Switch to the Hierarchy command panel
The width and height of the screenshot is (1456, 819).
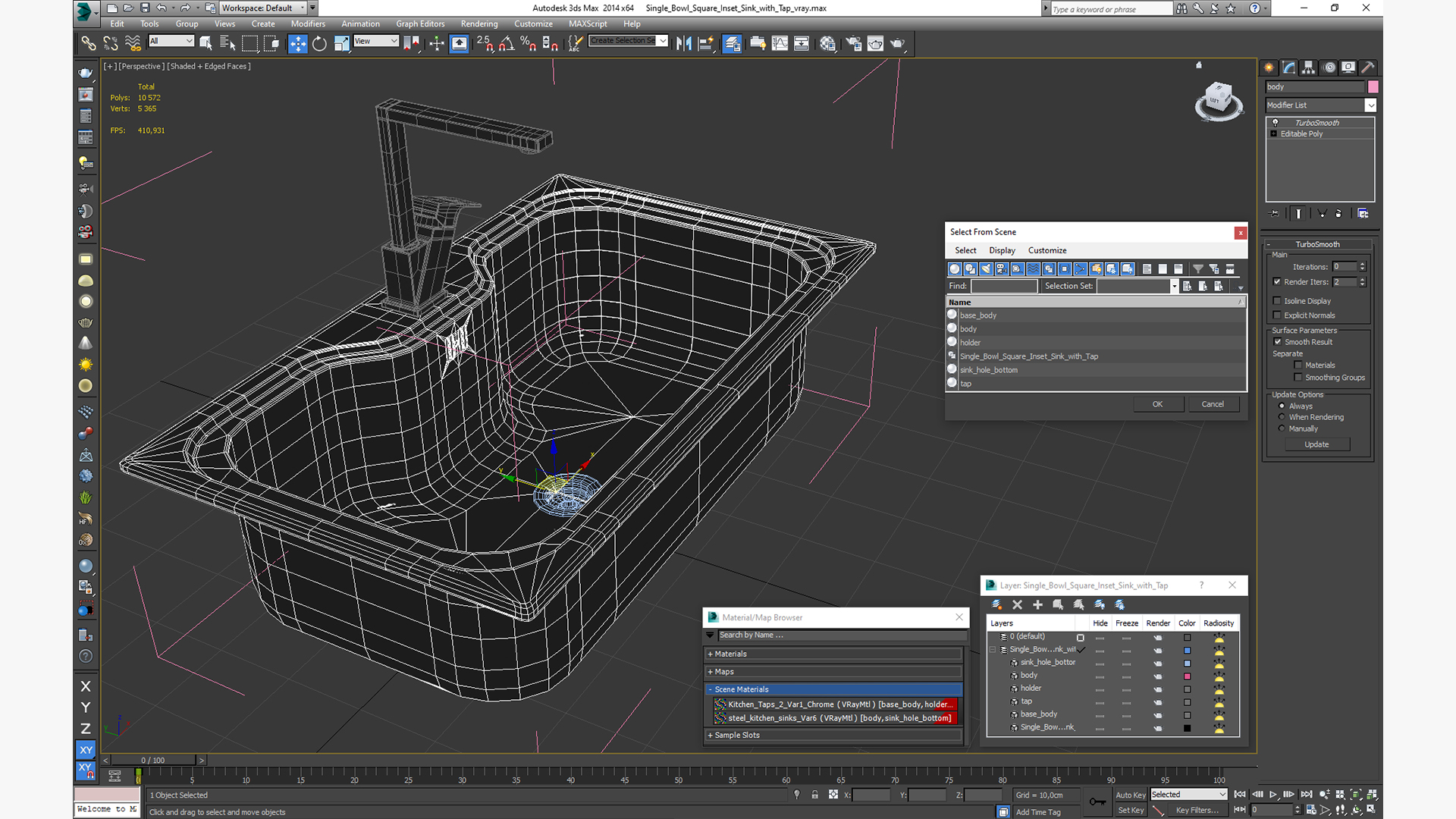tap(1308, 67)
